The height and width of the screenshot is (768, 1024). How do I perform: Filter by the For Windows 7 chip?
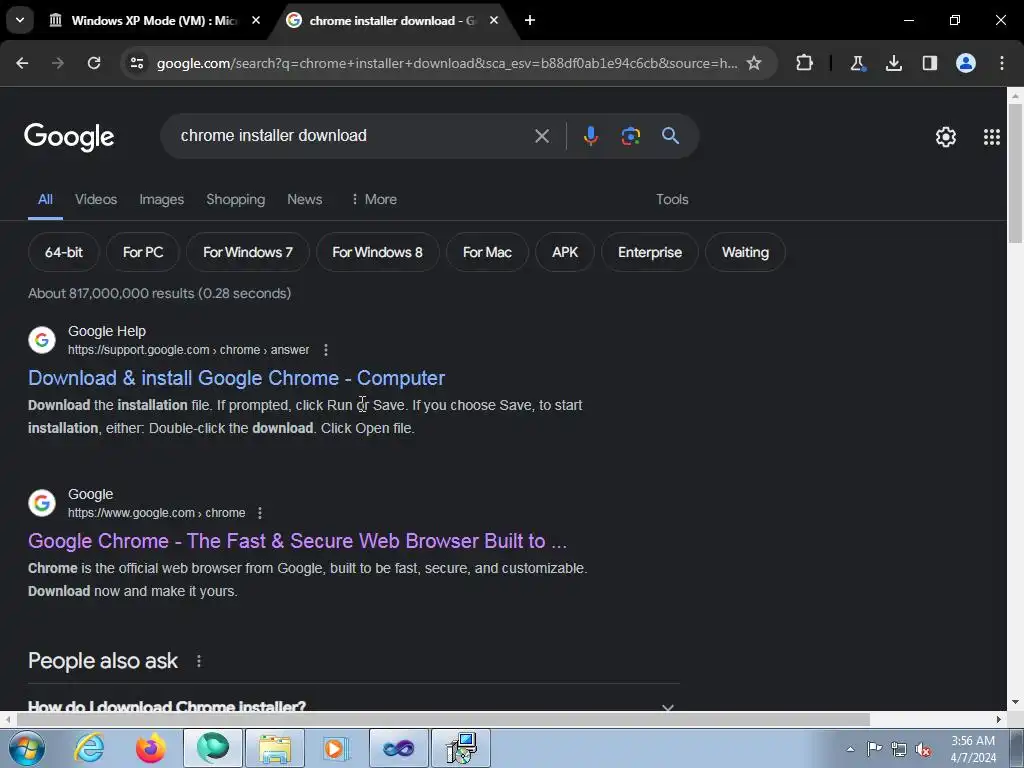[248, 252]
